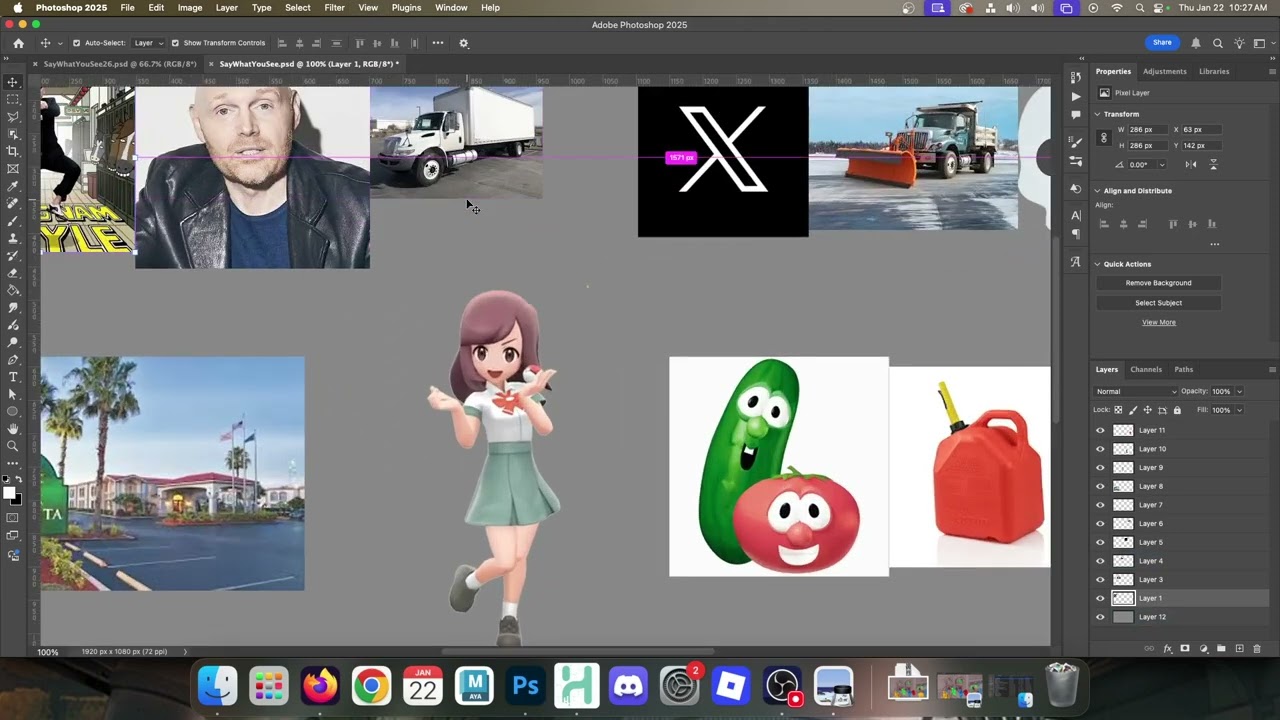
Task: Collapse the Quick Actions section
Action: pyautogui.click(x=1098, y=264)
